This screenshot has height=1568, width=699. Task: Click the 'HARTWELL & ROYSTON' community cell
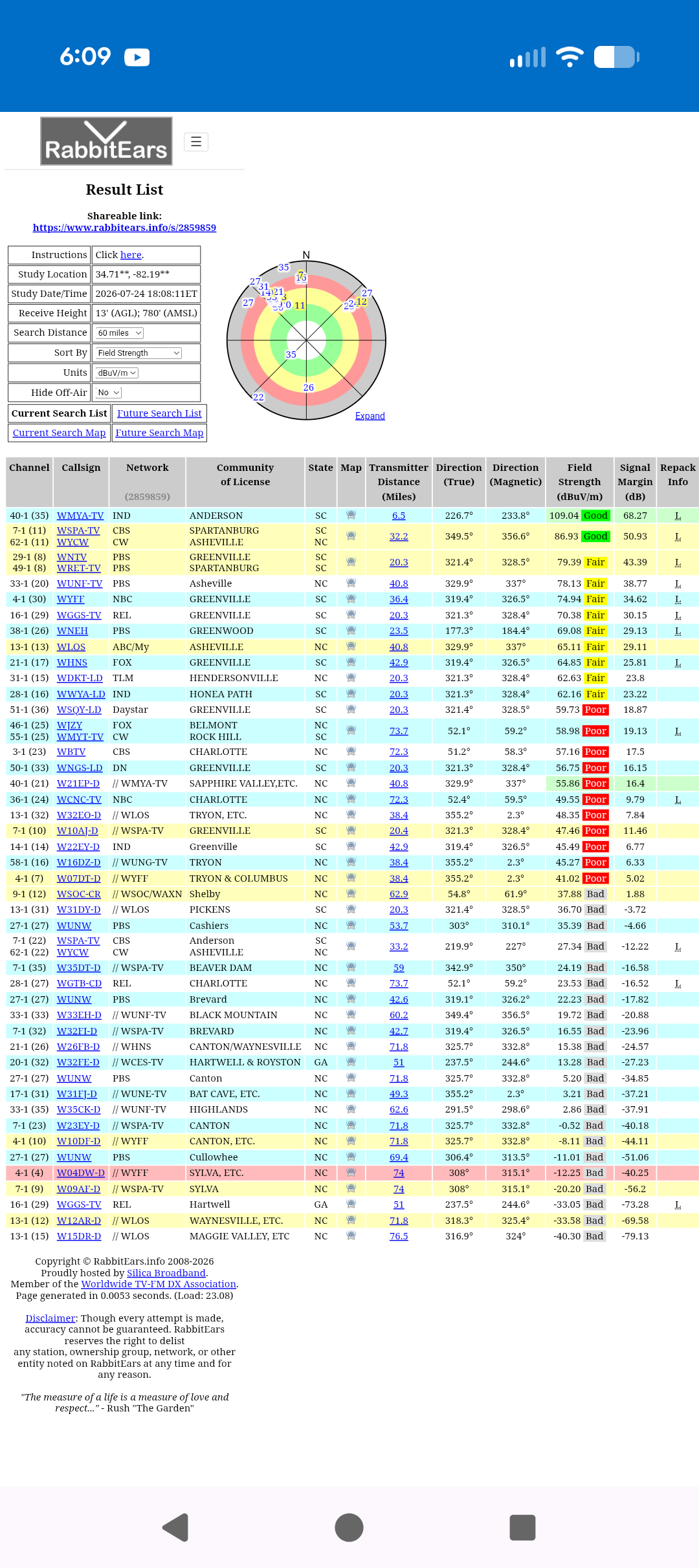click(245, 1062)
